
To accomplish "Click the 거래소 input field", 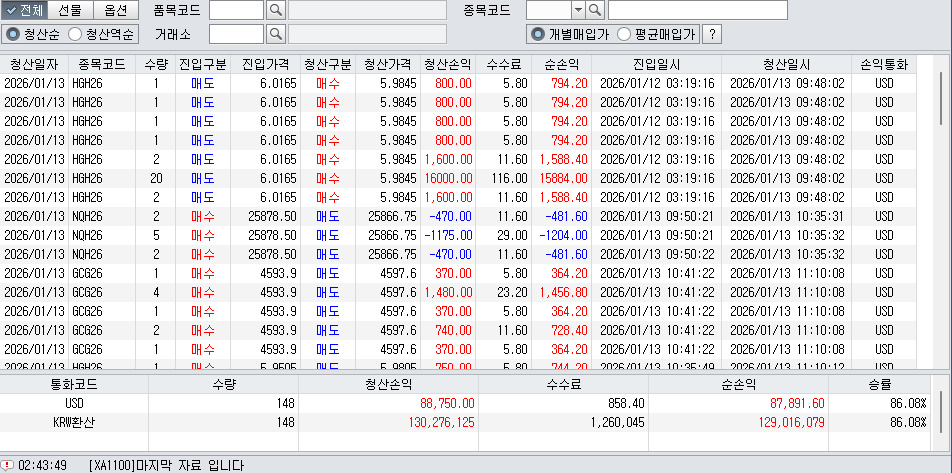I will pyautogui.click(x=236, y=34).
